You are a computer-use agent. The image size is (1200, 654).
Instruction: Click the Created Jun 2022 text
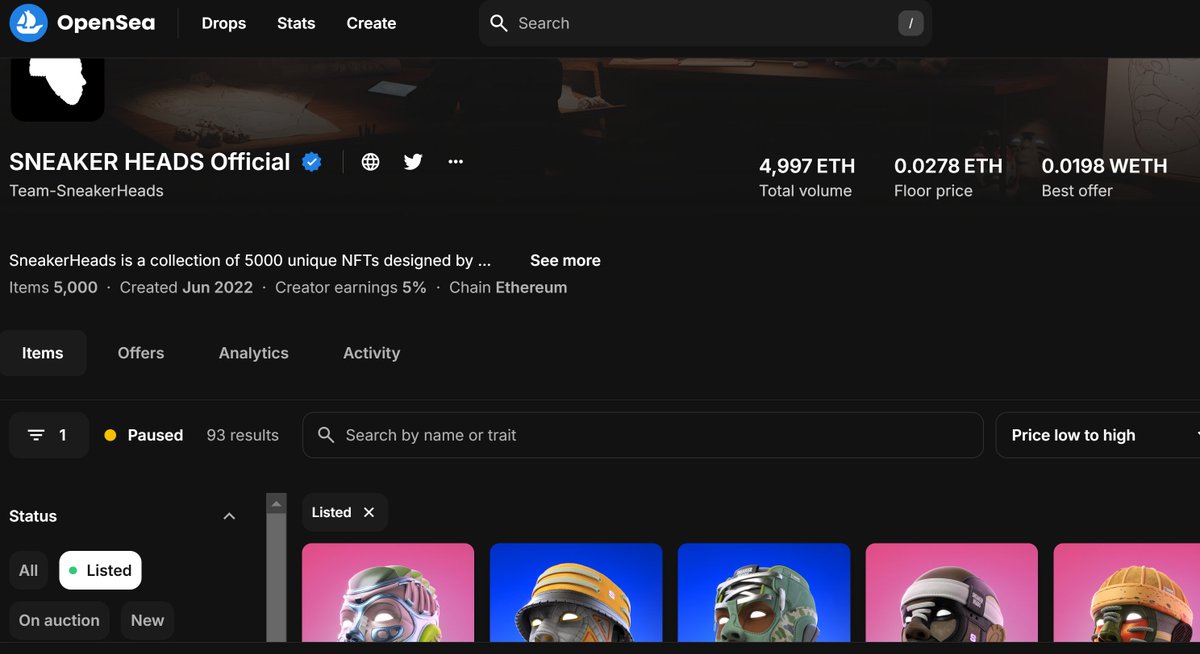(x=186, y=287)
